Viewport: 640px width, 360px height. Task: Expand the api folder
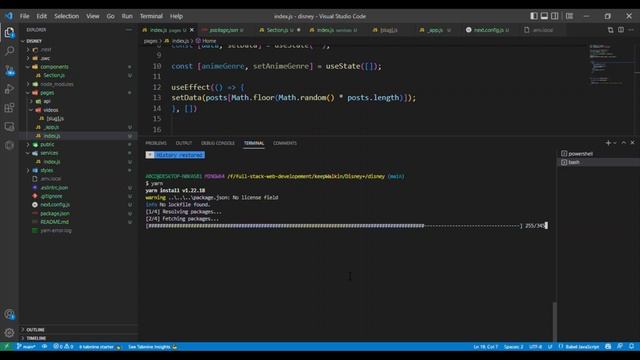[47, 101]
